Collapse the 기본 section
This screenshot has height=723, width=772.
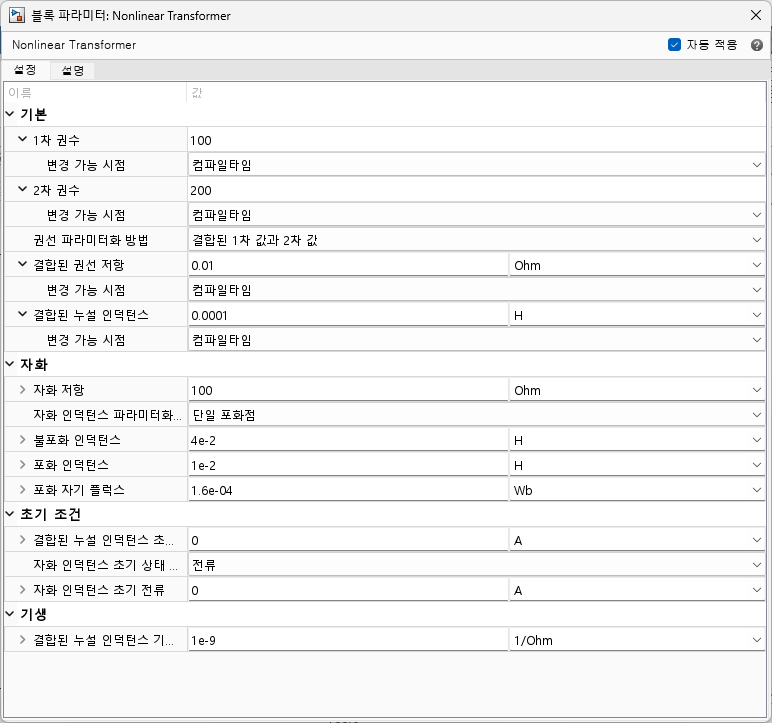(10, 114)
